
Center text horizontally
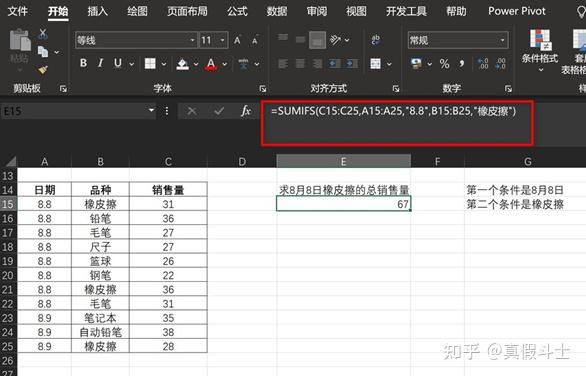point(300,64)
